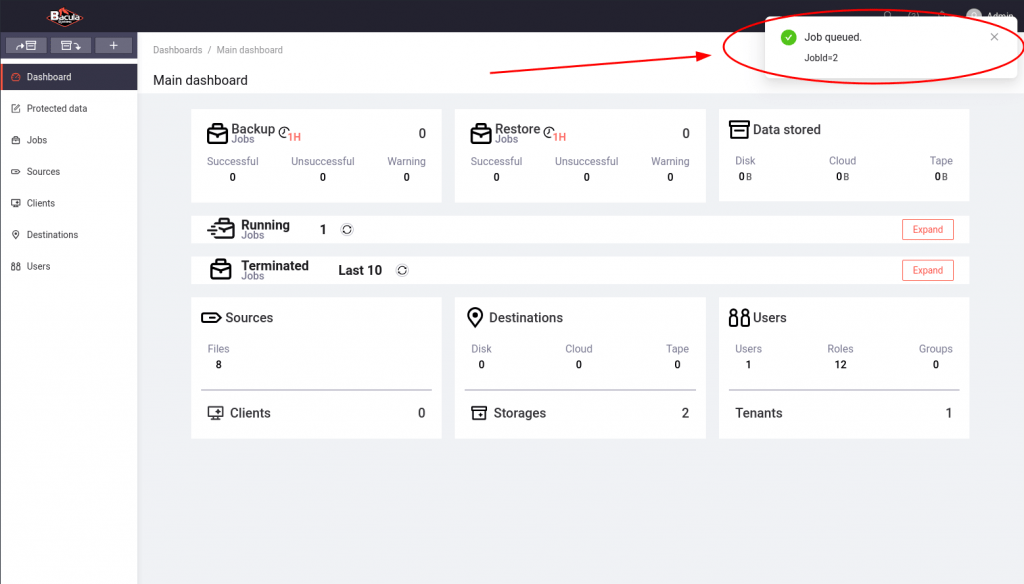
Task: Open the Clients sidebar entry
Action: coord(40,203)
